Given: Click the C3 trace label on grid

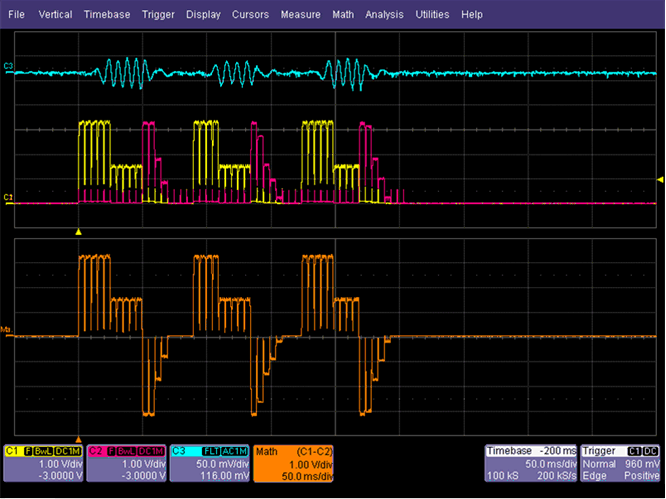Looking at the screenshot, I should pyautogui.click(x=9, y=67).
